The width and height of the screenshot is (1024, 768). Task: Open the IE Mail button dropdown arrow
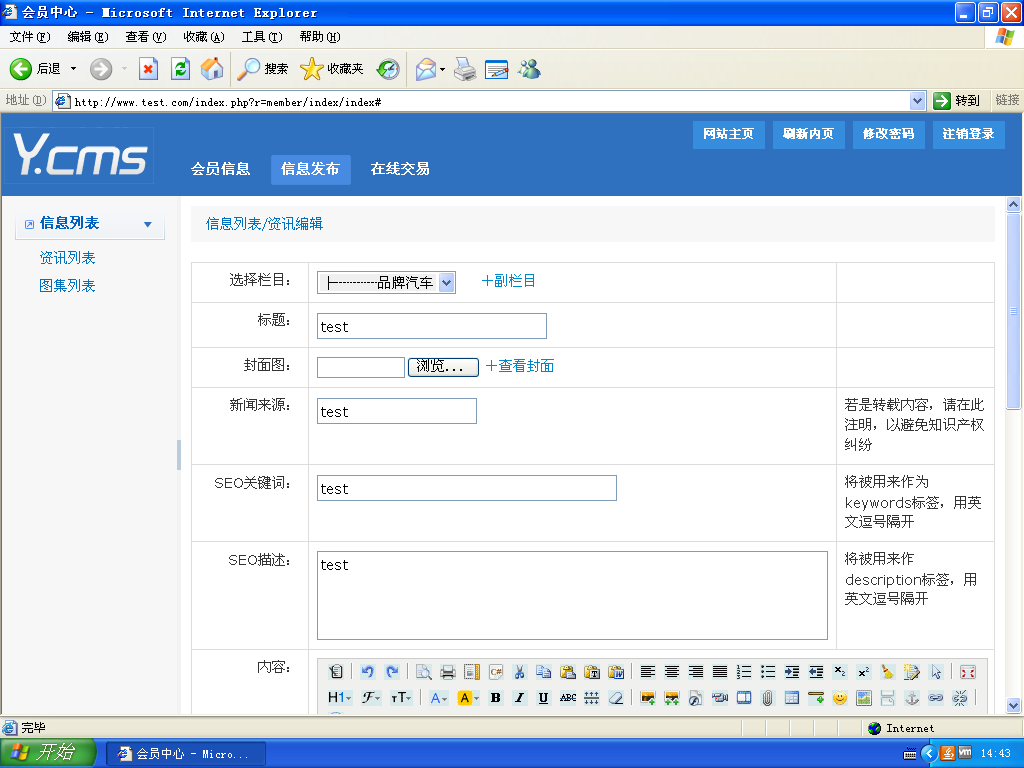coord(442,69)
